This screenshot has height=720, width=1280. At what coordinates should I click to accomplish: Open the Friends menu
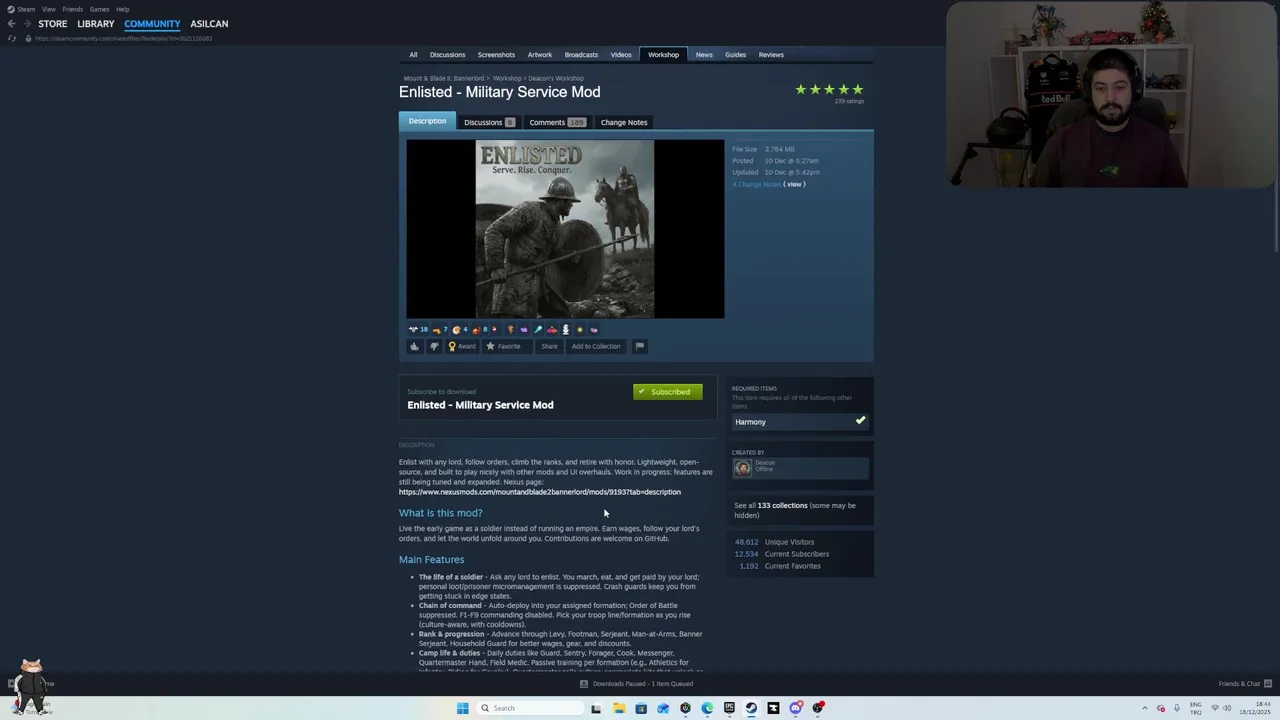[73, 9]
